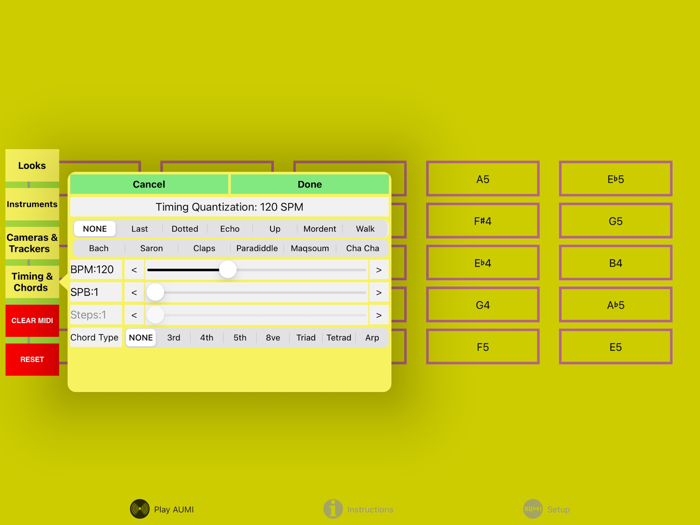Decrease BPM with the left arrow
Screen dimensions: 700x525
[134, 270]
